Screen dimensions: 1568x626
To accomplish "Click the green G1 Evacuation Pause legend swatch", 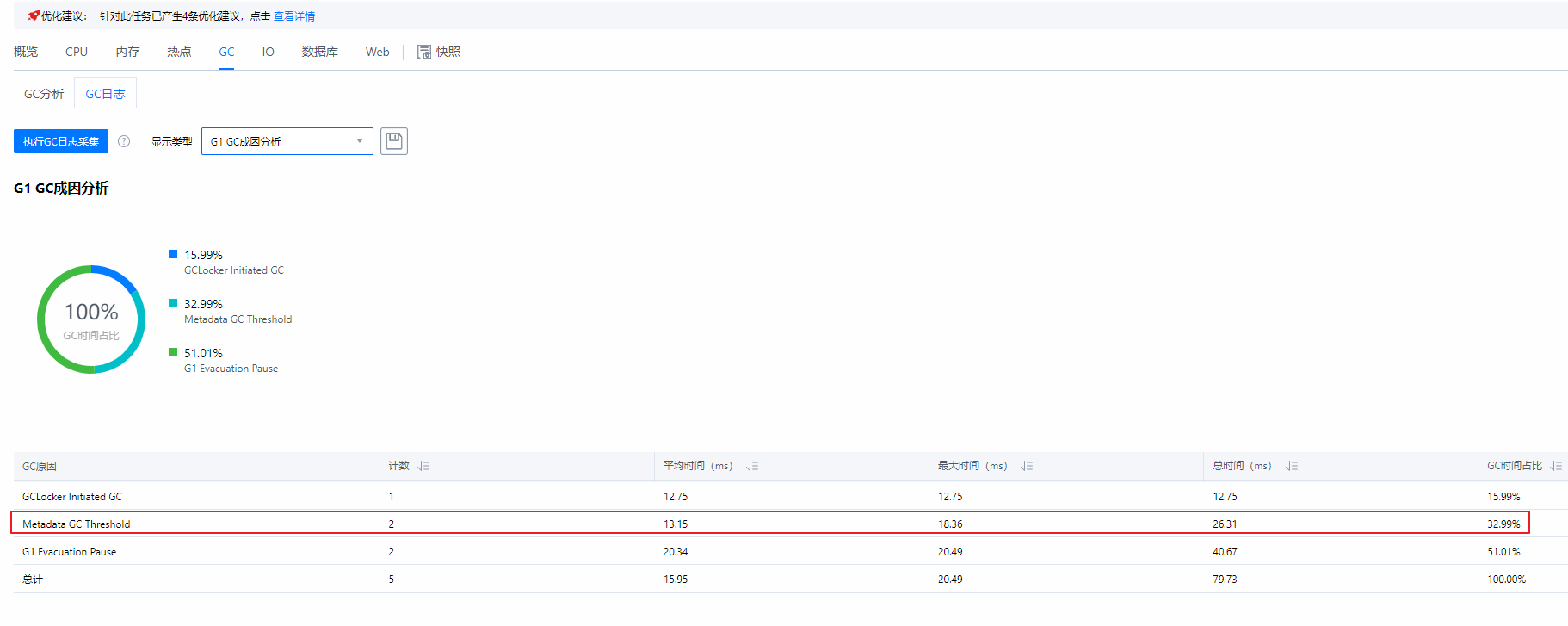I will 173,352.
